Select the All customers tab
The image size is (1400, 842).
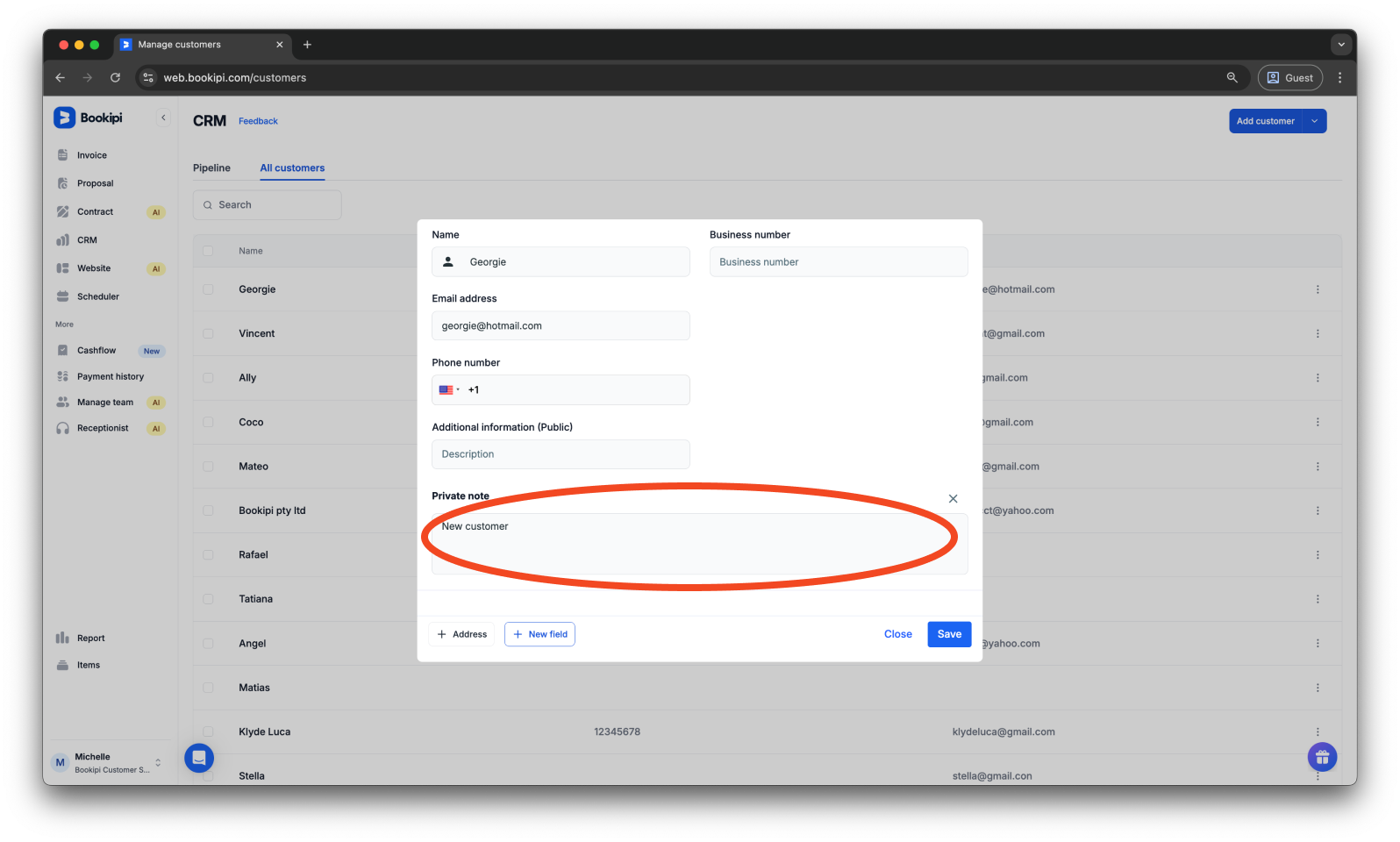tap(292, 168)
